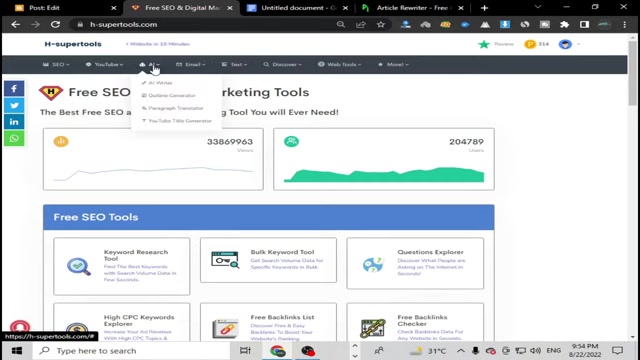The image size is (640, 360).
Task: Select Outline Generator from the menu
Action: (169, 96)
